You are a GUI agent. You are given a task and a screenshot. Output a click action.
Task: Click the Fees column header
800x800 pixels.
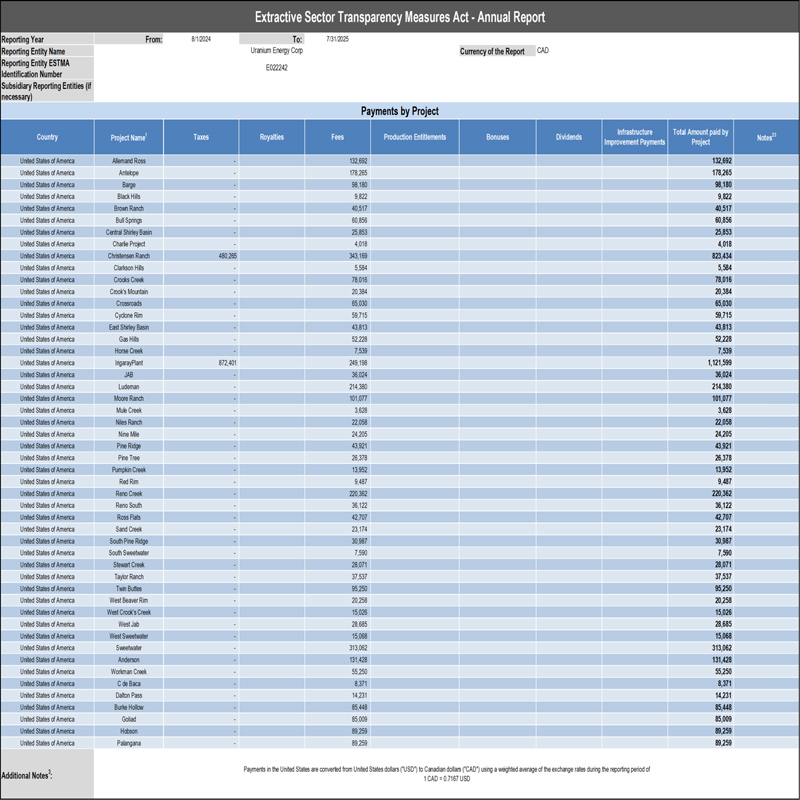338,137
